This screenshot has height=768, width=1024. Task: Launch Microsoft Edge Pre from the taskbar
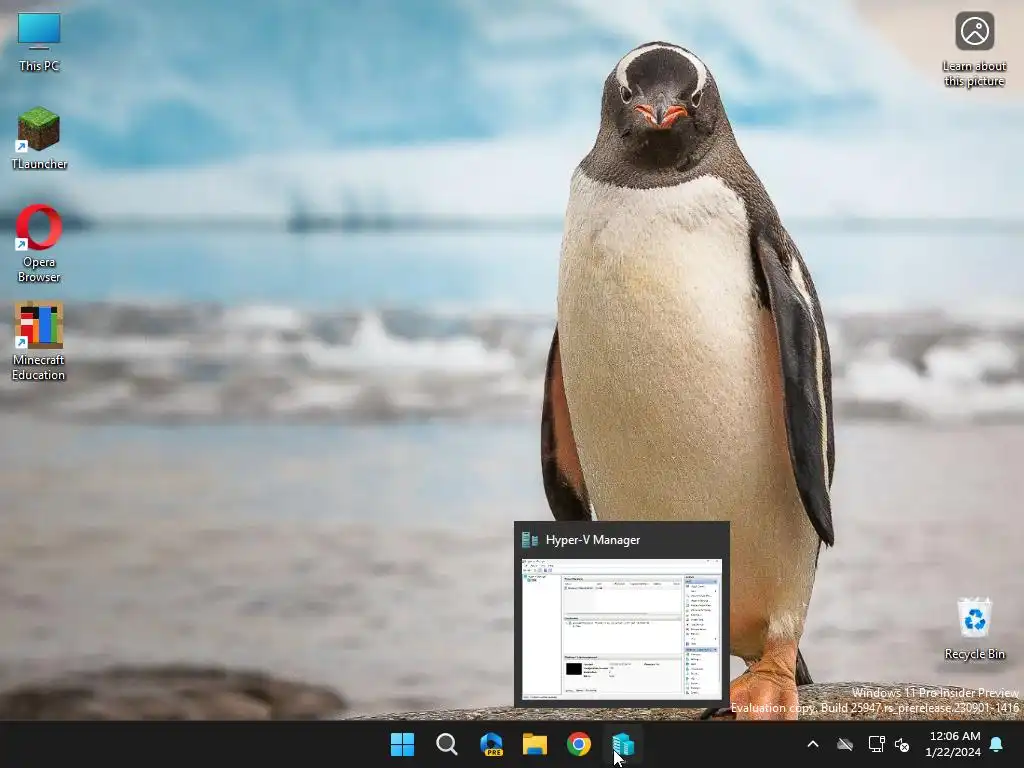(491, 744)
